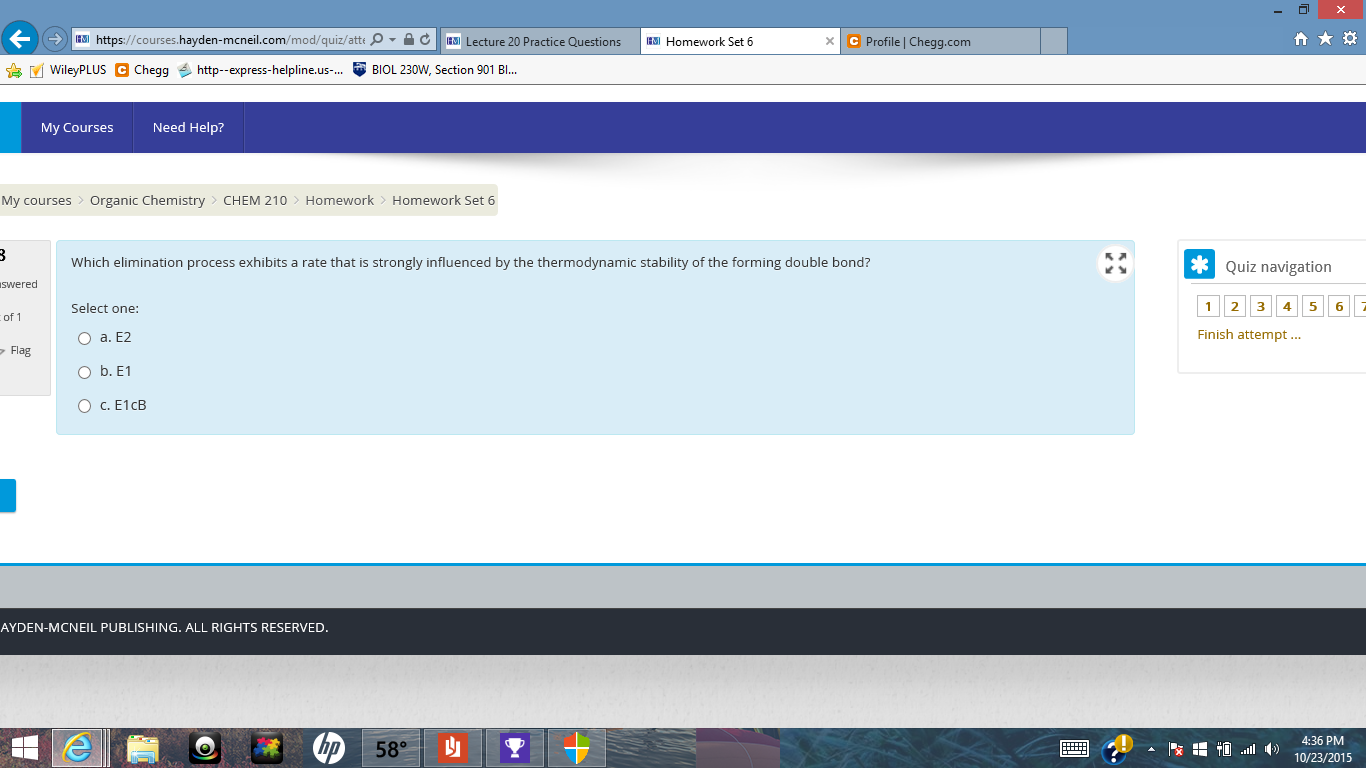The height and width of the screenshot is (768, 1366).
Task: Open webcam app taskbar icon
Action: click(205, 748)
